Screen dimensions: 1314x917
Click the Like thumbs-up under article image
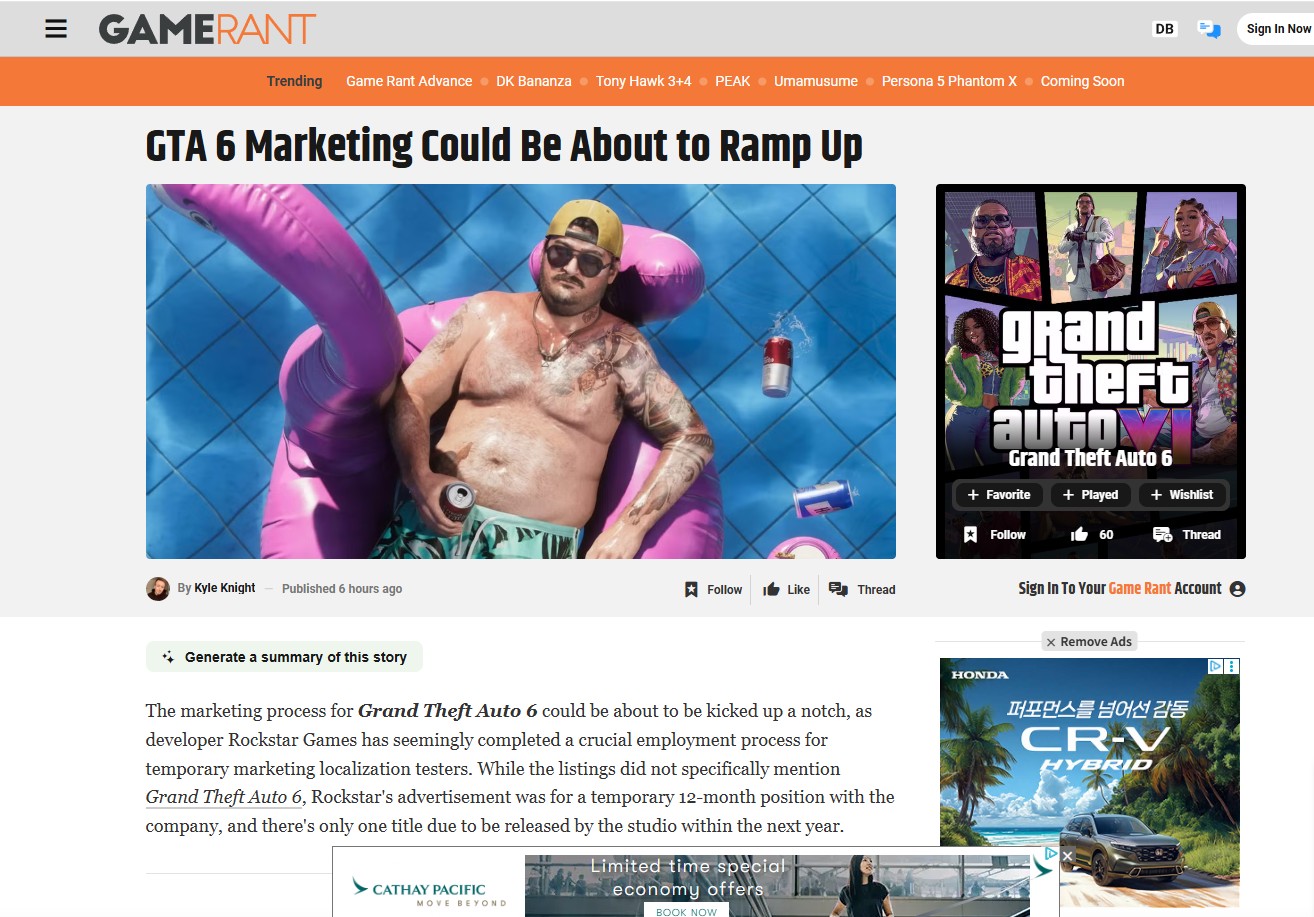(786, 590)
